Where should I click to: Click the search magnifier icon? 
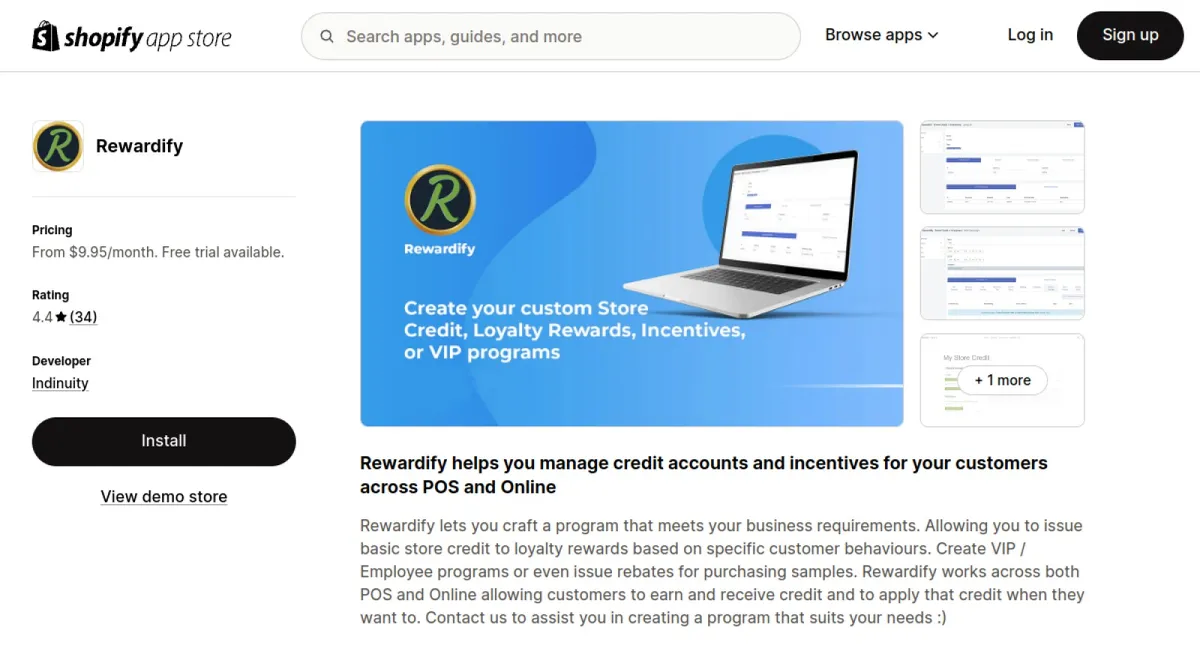point(327,37)
